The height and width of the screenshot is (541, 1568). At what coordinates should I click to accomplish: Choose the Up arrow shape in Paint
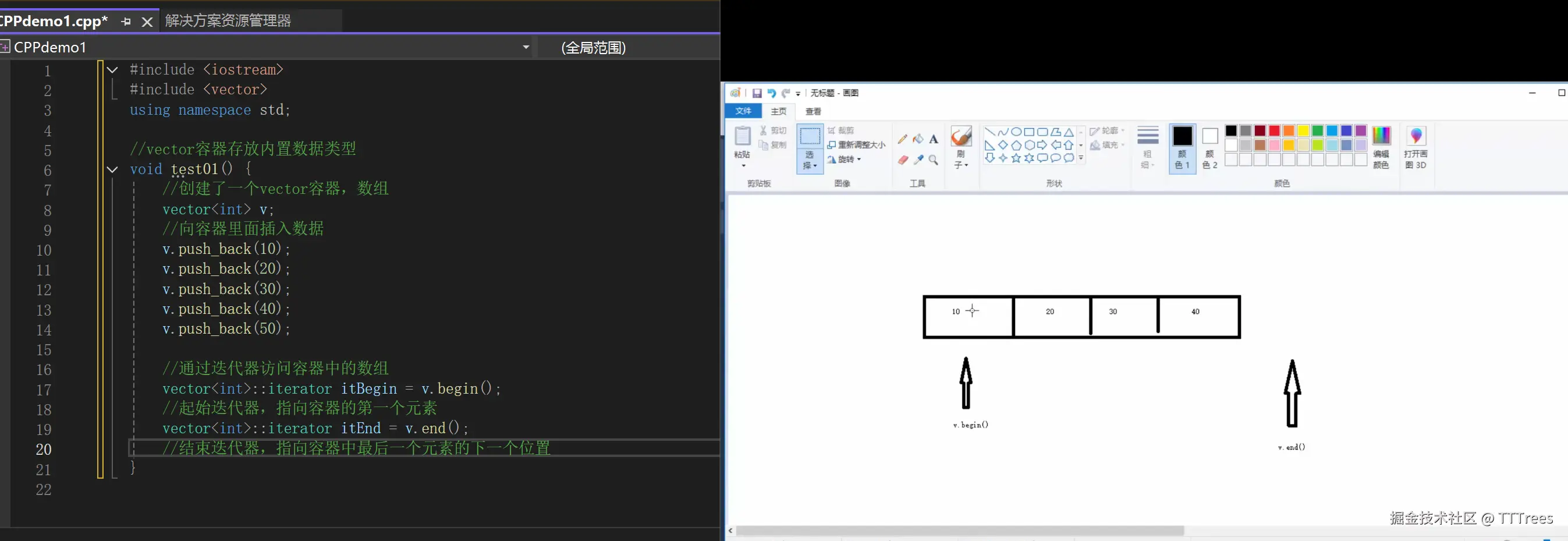(1068, 145)
